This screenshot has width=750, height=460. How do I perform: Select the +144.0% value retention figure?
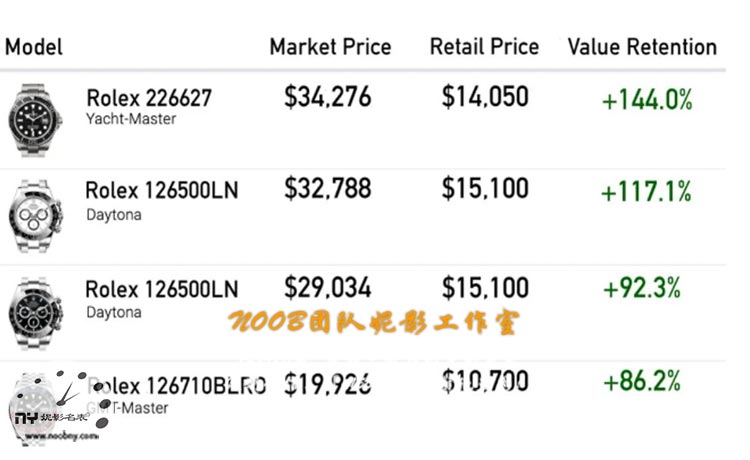(647, 100)
